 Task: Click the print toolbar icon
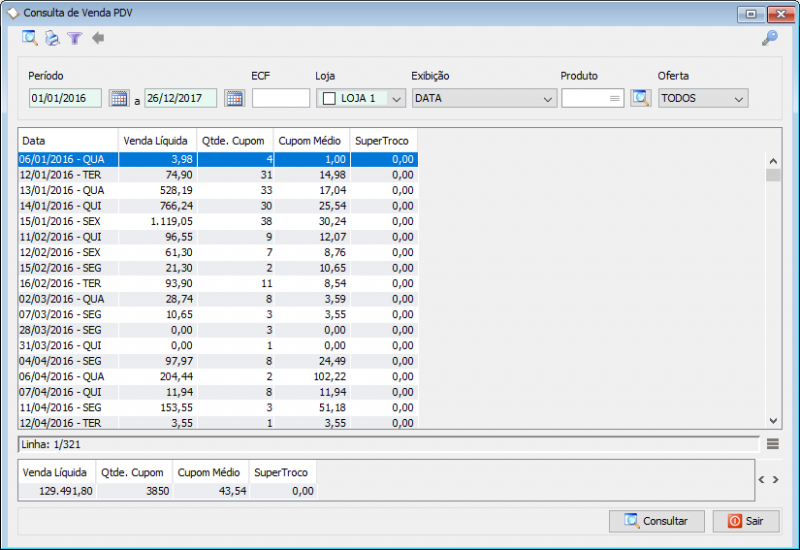tap(52, 38)
